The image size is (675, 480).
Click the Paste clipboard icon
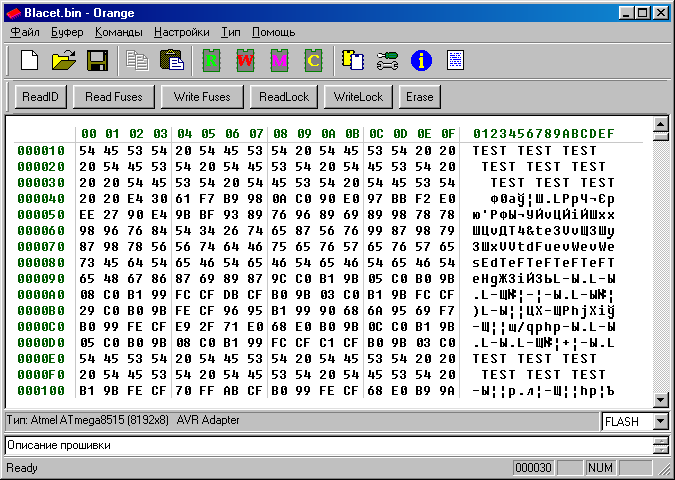click(x=171, y=60)
